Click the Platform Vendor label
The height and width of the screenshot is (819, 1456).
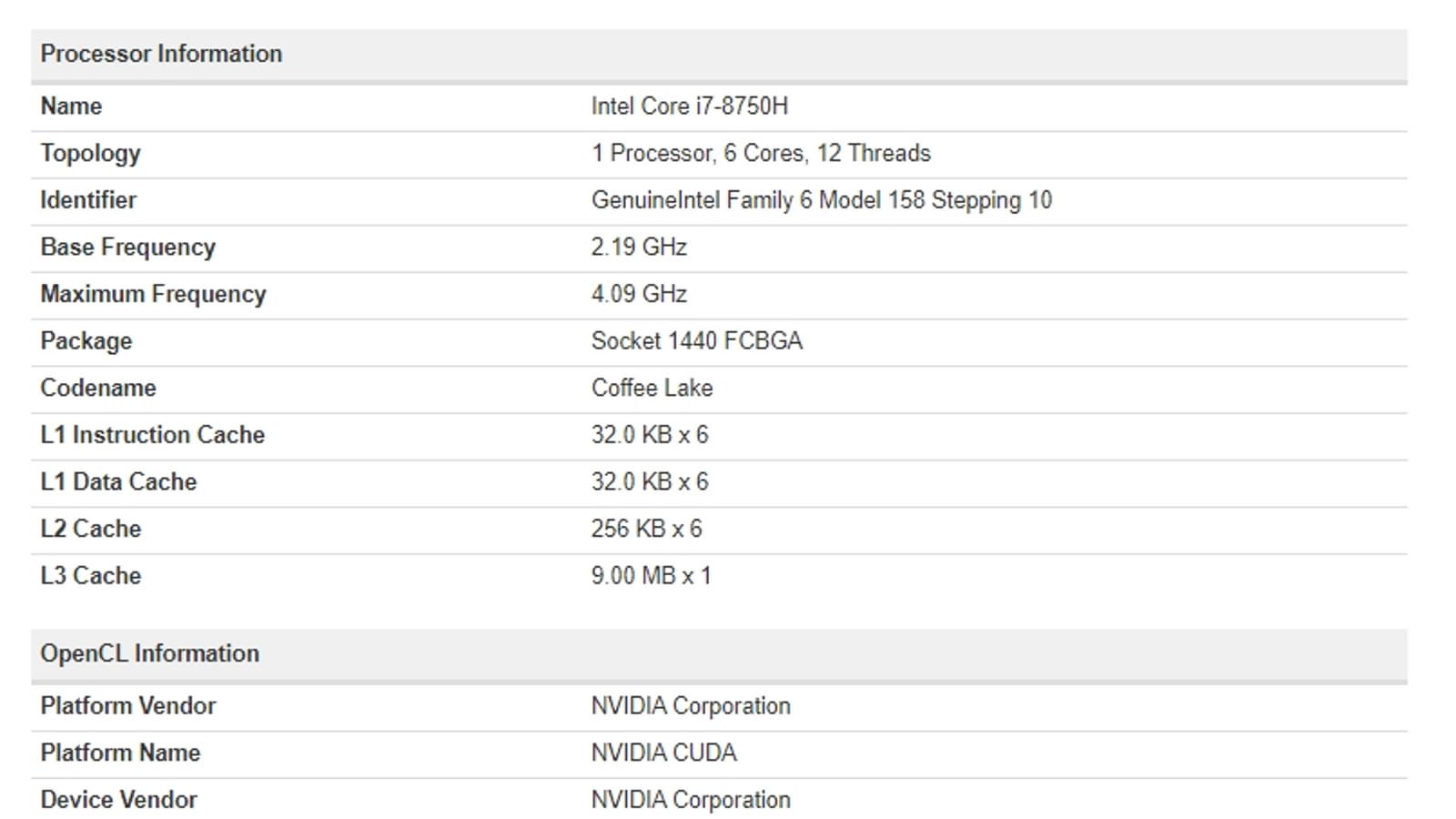[127, 706]
